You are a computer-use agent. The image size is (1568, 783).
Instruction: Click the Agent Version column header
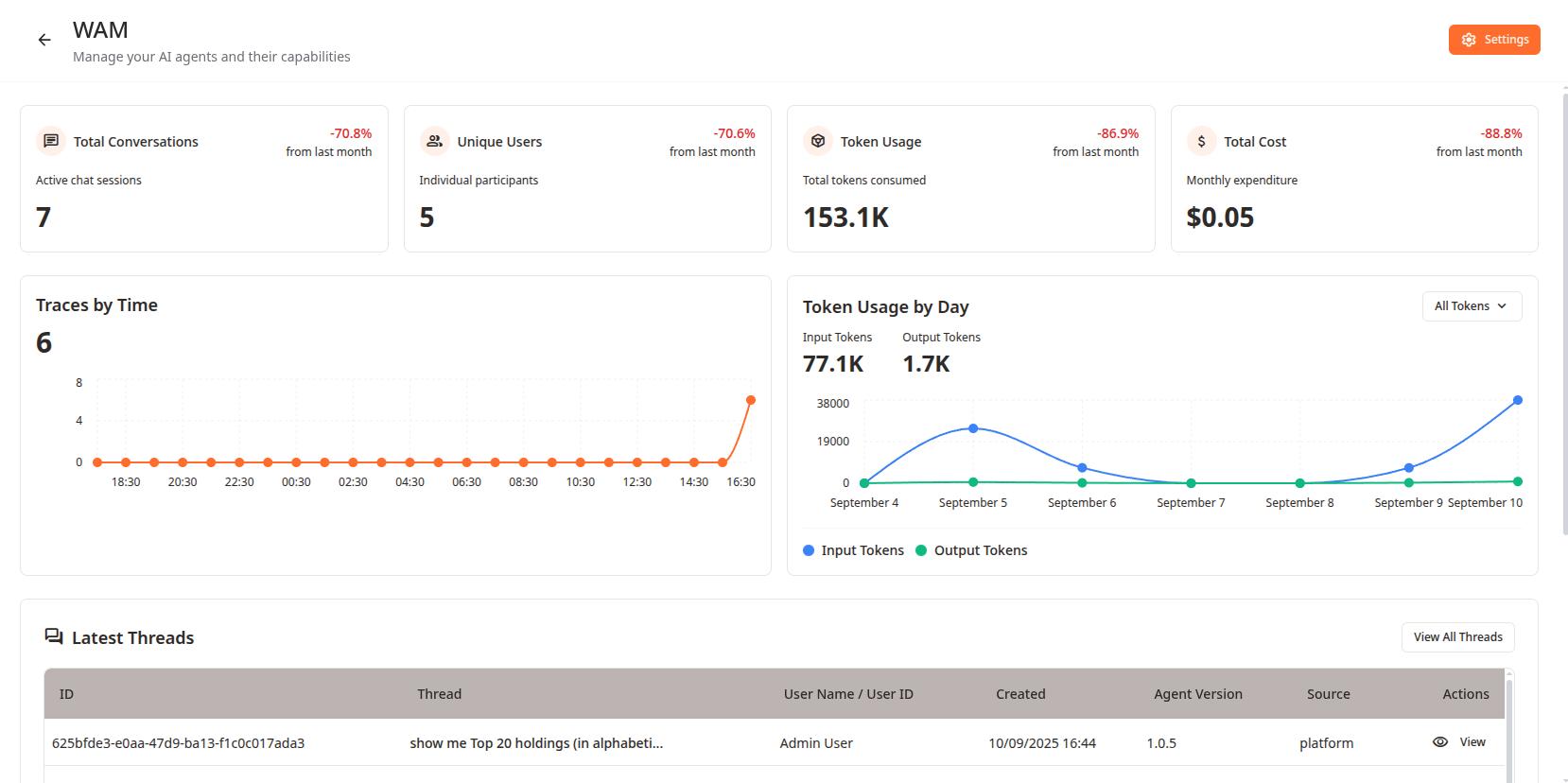pos(1198,694)
